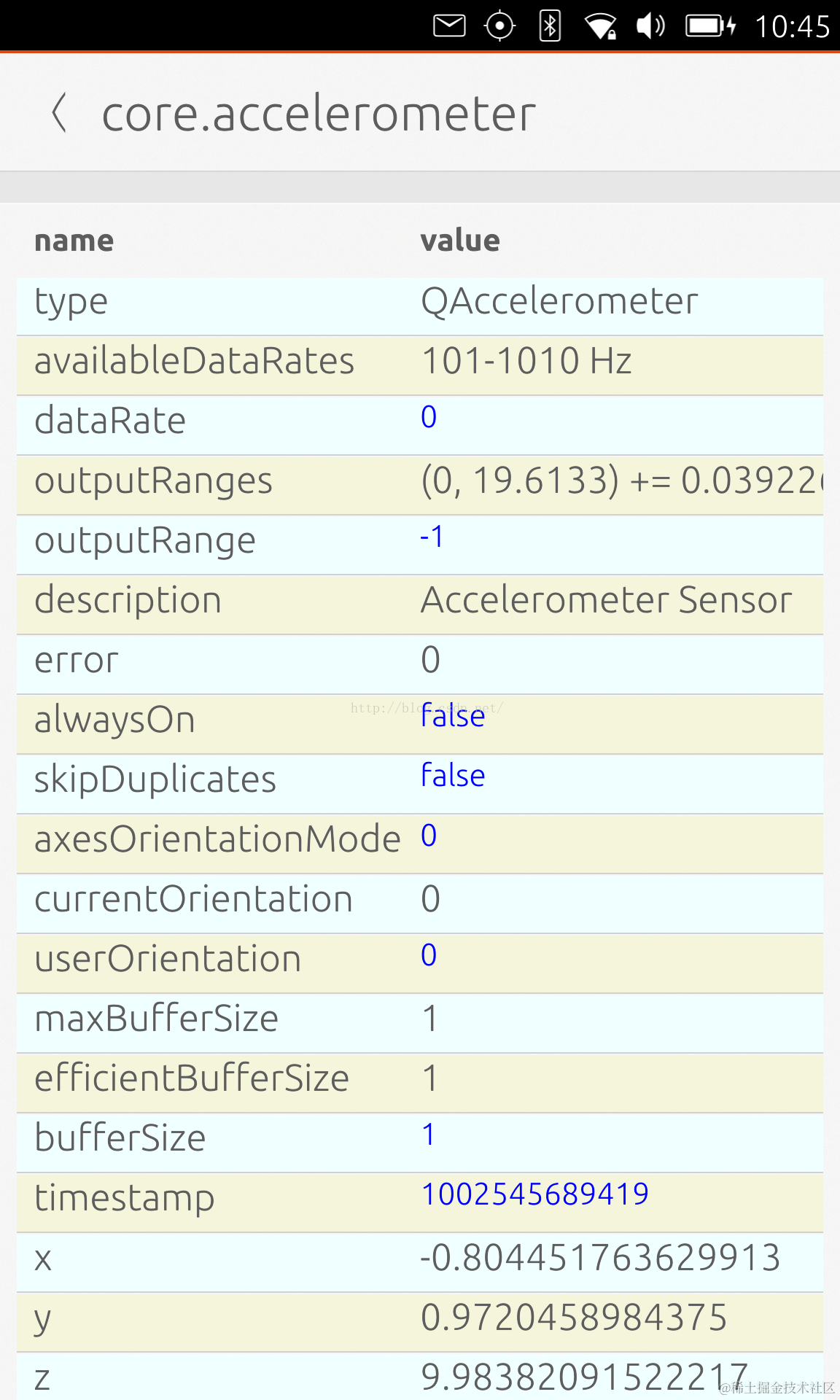Toggle the alwaysOn false value
The image size is (840, 1400).
tap(453, 717)
